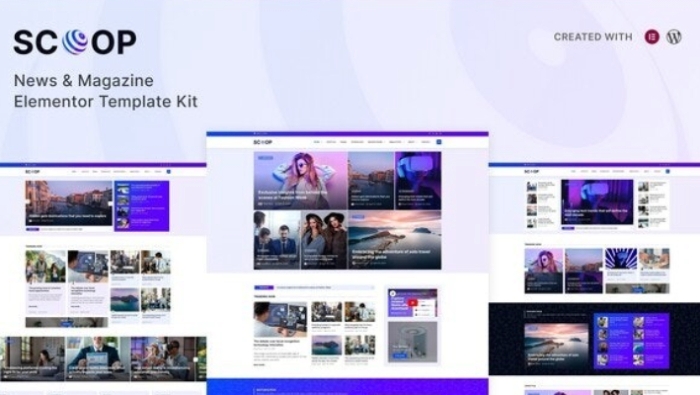Open the man with laptop card, left bottom strip
Image resolution: width=700 pixels, height=395 pixels.
pyautogui.click(x=97, y=358)
